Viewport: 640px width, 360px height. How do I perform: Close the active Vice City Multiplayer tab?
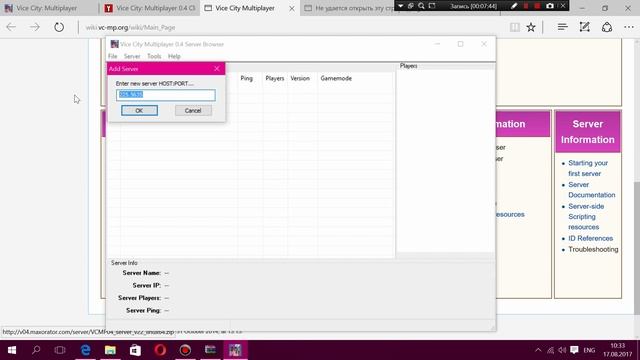point(292,8)
